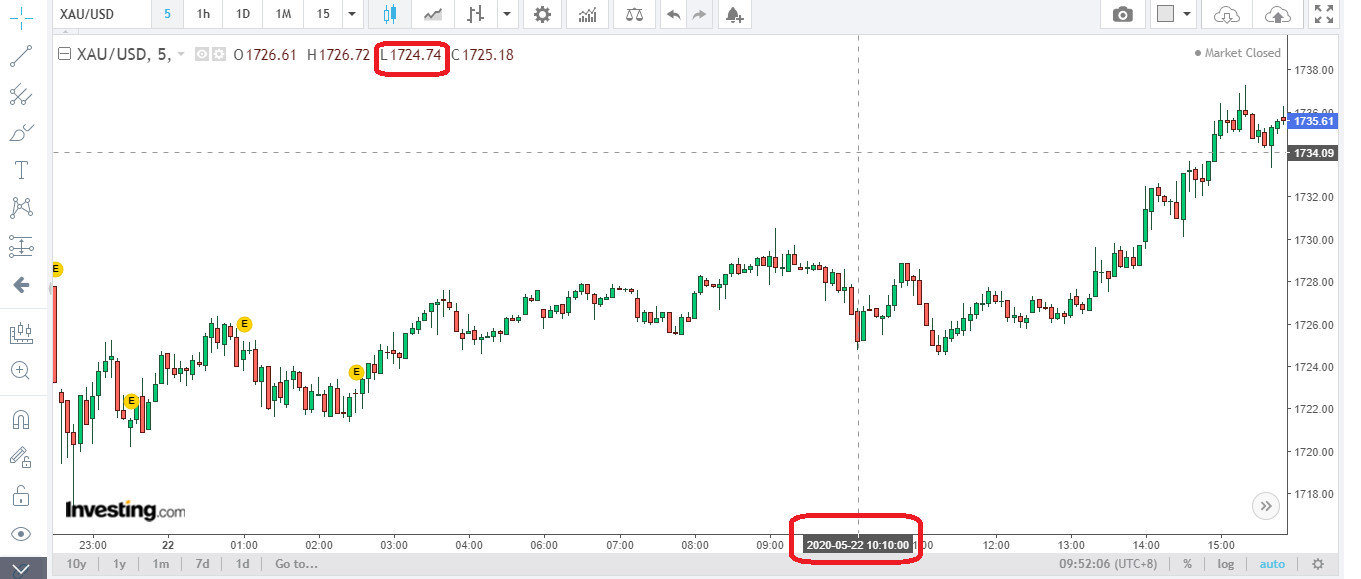Enable the magnet mode tool

[21, 418]
